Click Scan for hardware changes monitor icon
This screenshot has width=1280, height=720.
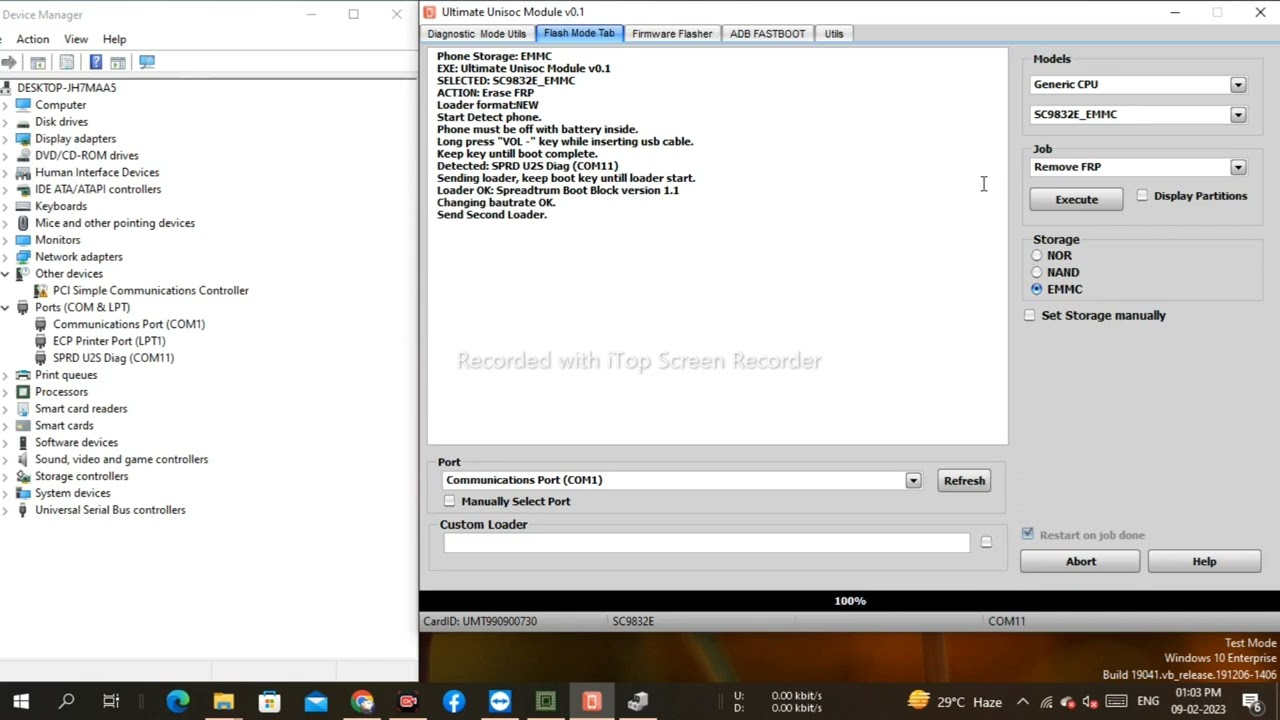pyautogui.click(x=147, y=62)
